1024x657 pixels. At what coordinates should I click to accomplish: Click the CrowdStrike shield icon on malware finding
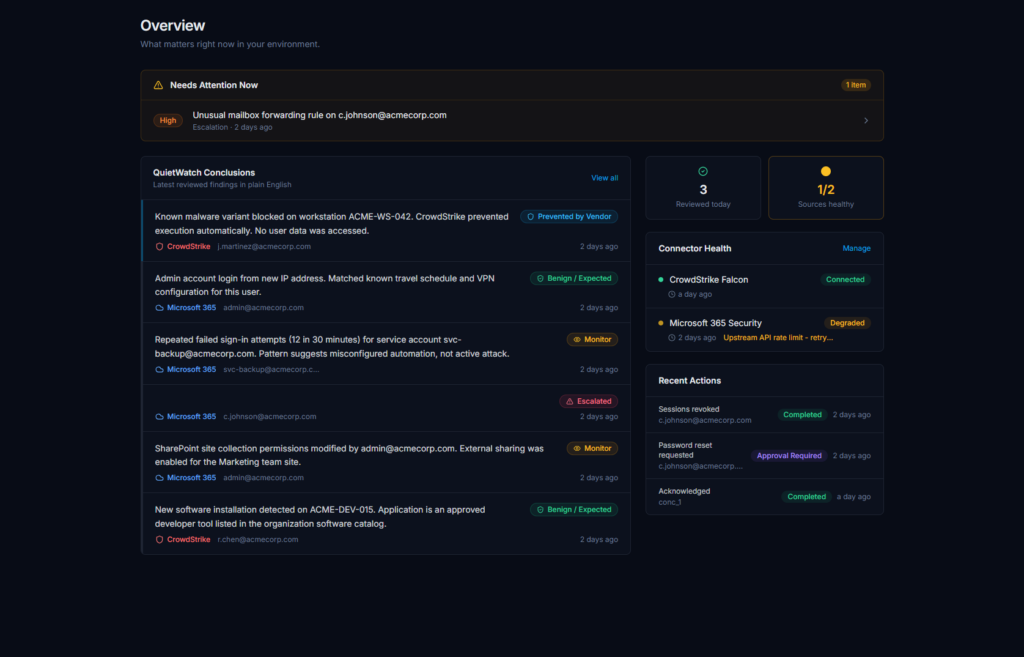[159, 246]
